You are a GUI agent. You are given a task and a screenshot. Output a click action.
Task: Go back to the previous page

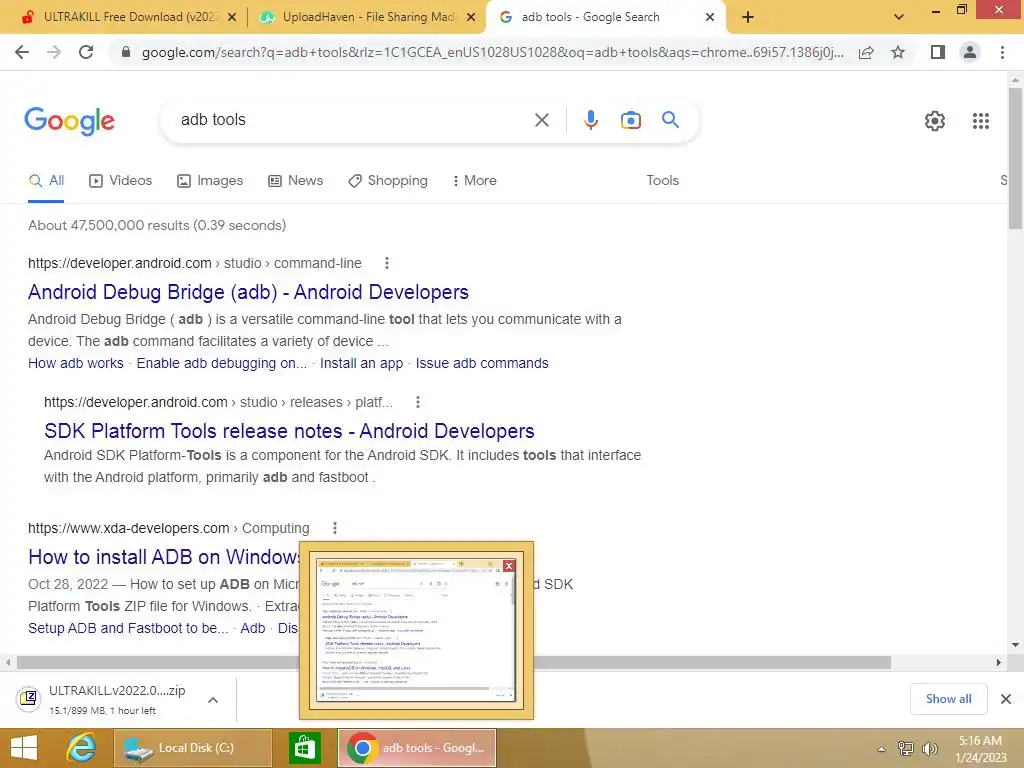point(22,52)
